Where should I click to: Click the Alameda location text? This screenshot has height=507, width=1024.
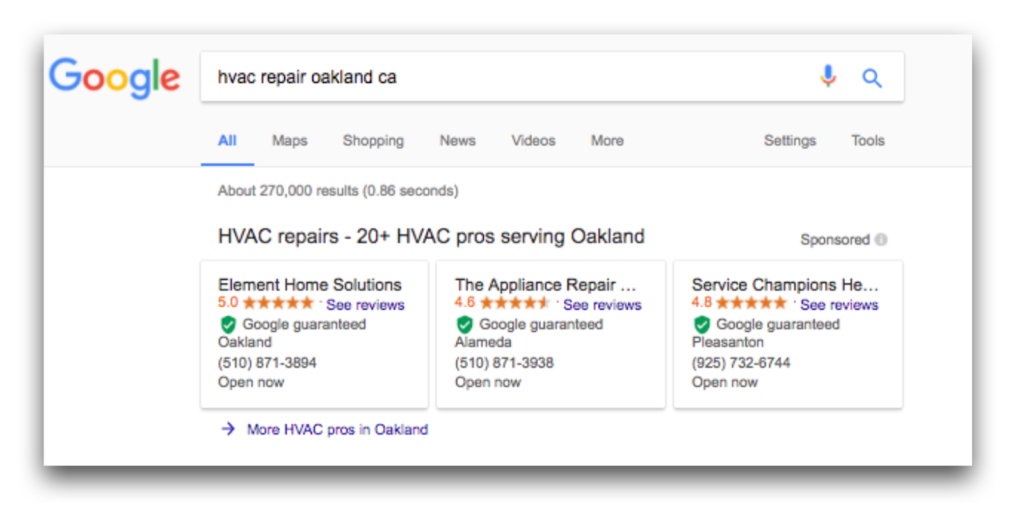484,342
